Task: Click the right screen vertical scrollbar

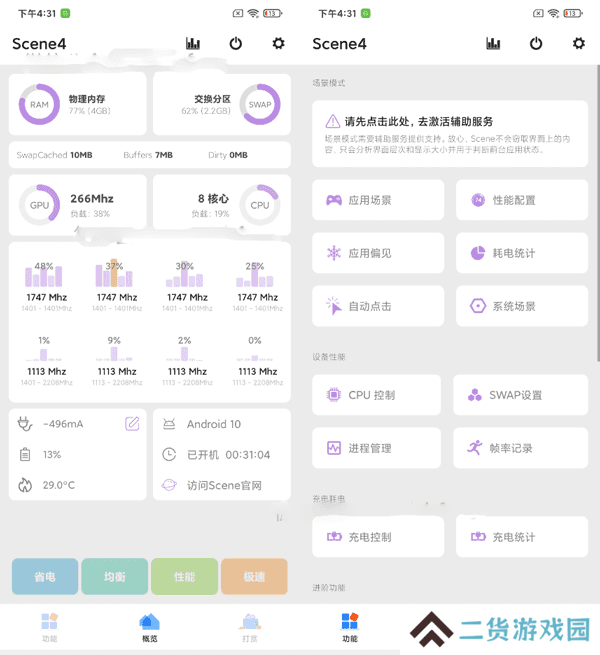Action: tap(598, 213)
